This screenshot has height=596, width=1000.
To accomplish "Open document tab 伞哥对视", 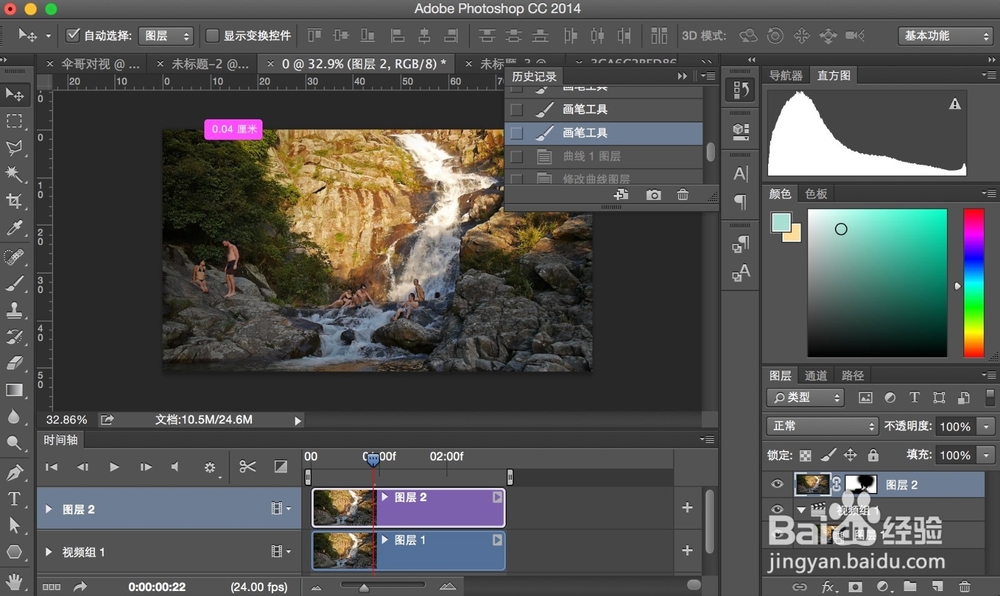I will [x=100, y=64].
